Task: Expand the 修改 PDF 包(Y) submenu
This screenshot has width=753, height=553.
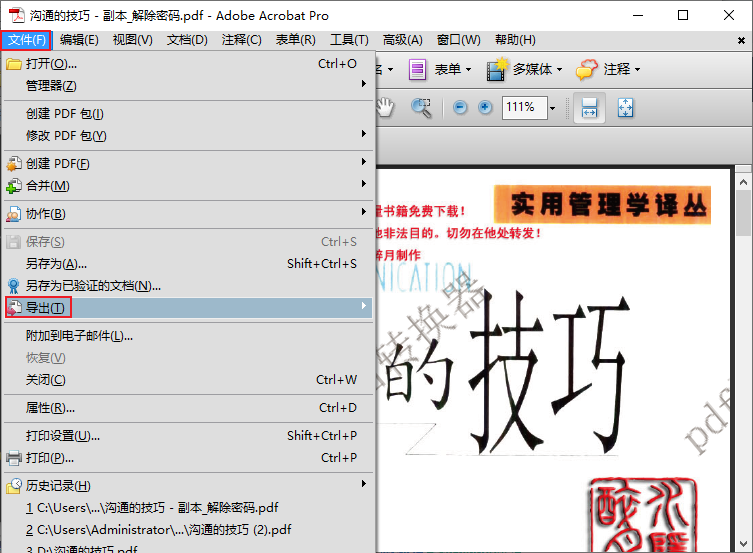Action: tap(188, 136)
